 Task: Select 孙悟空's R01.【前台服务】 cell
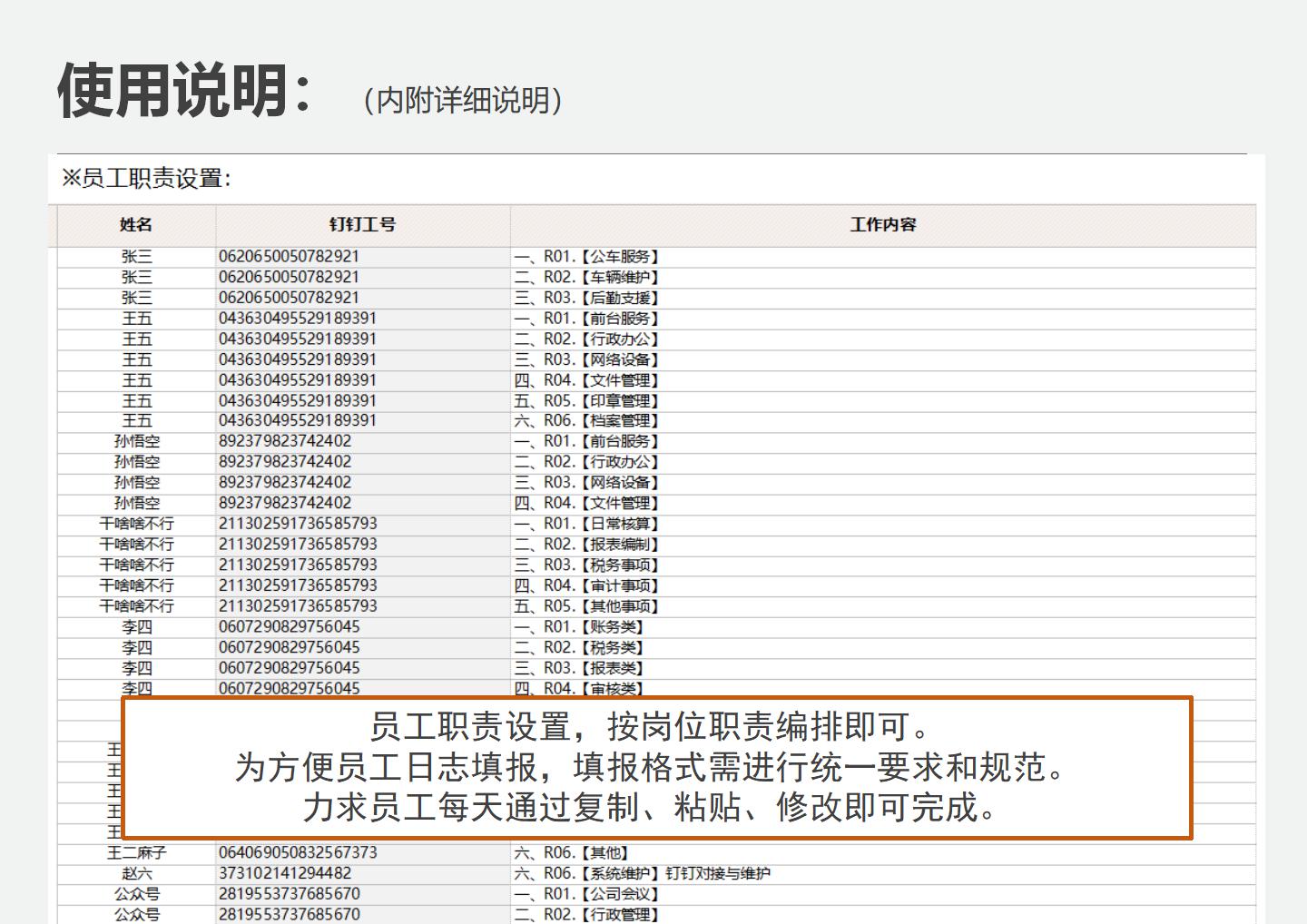(883, 442)
